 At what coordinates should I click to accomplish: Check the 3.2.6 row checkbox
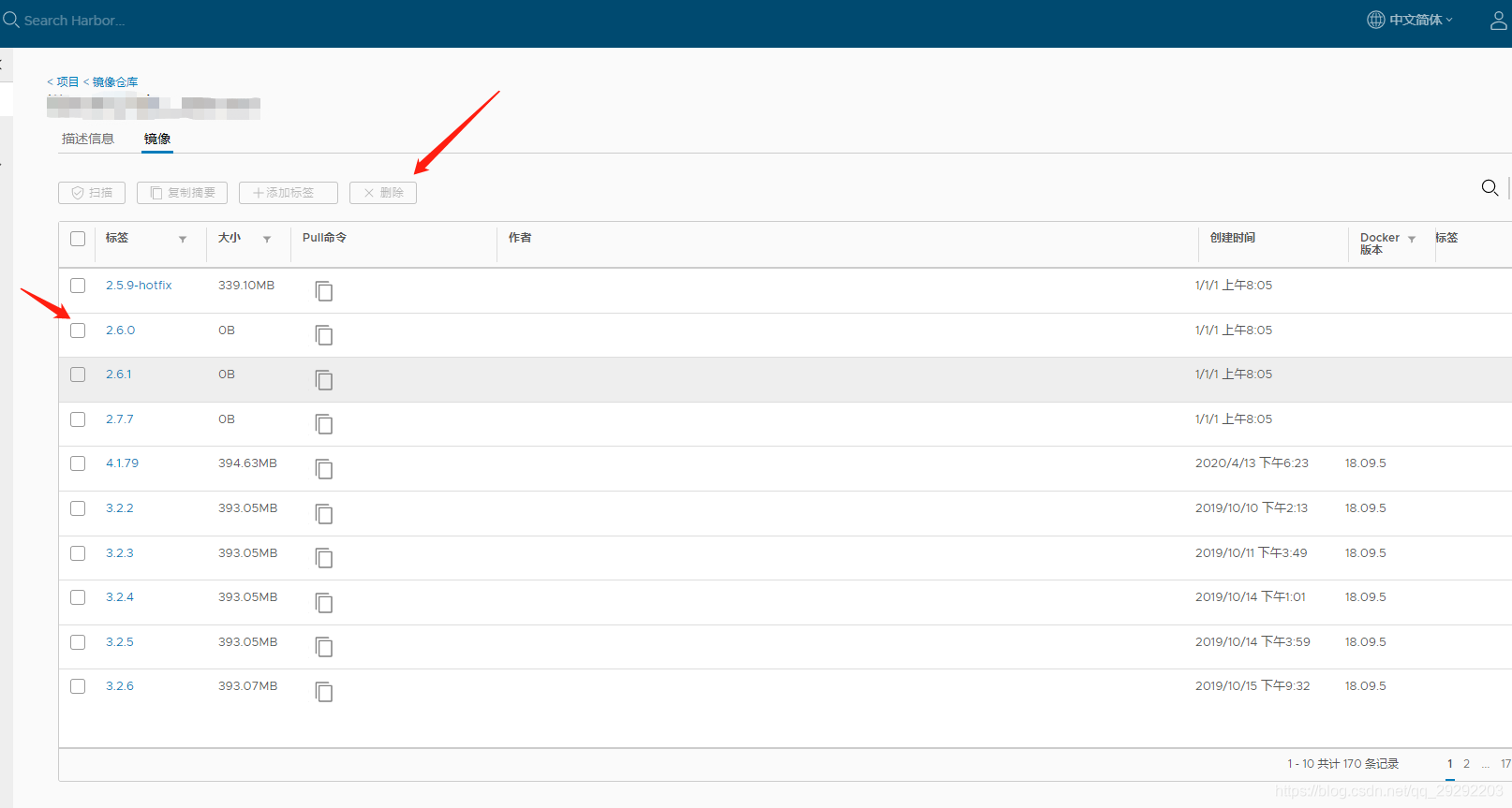click(78, 686)
